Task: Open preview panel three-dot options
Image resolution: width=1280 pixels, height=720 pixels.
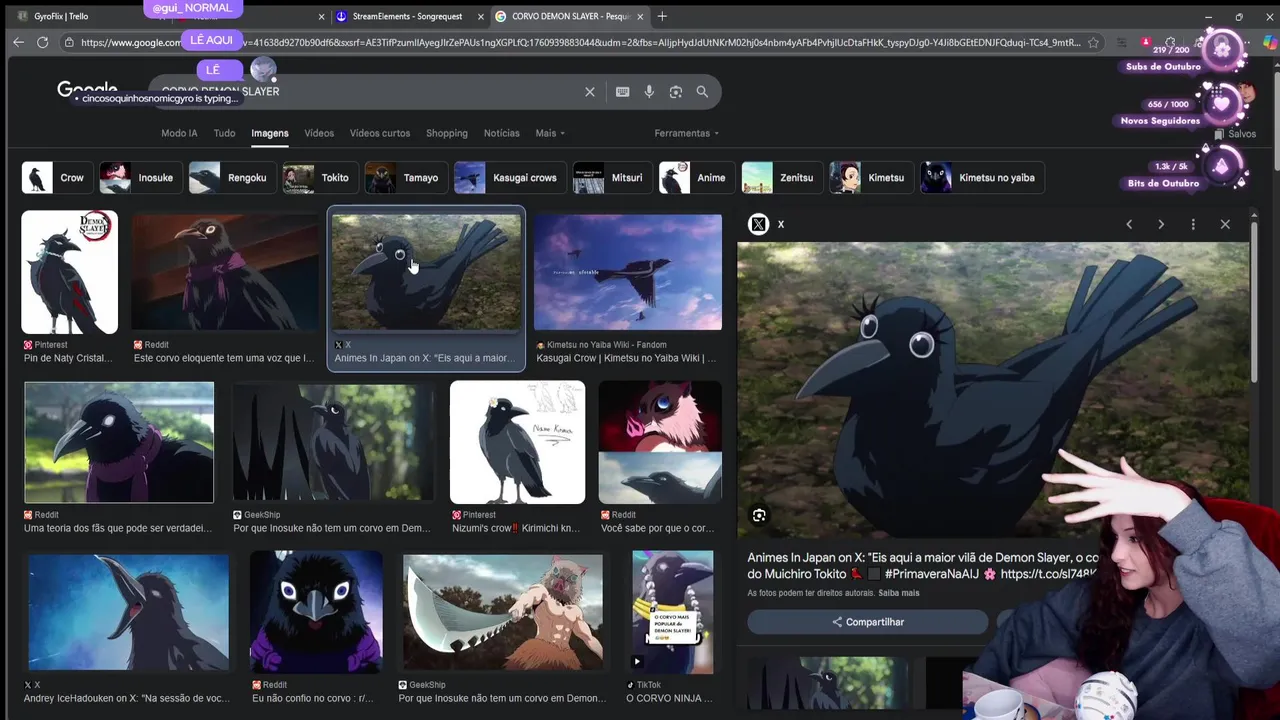Action: pos(1193,224)
